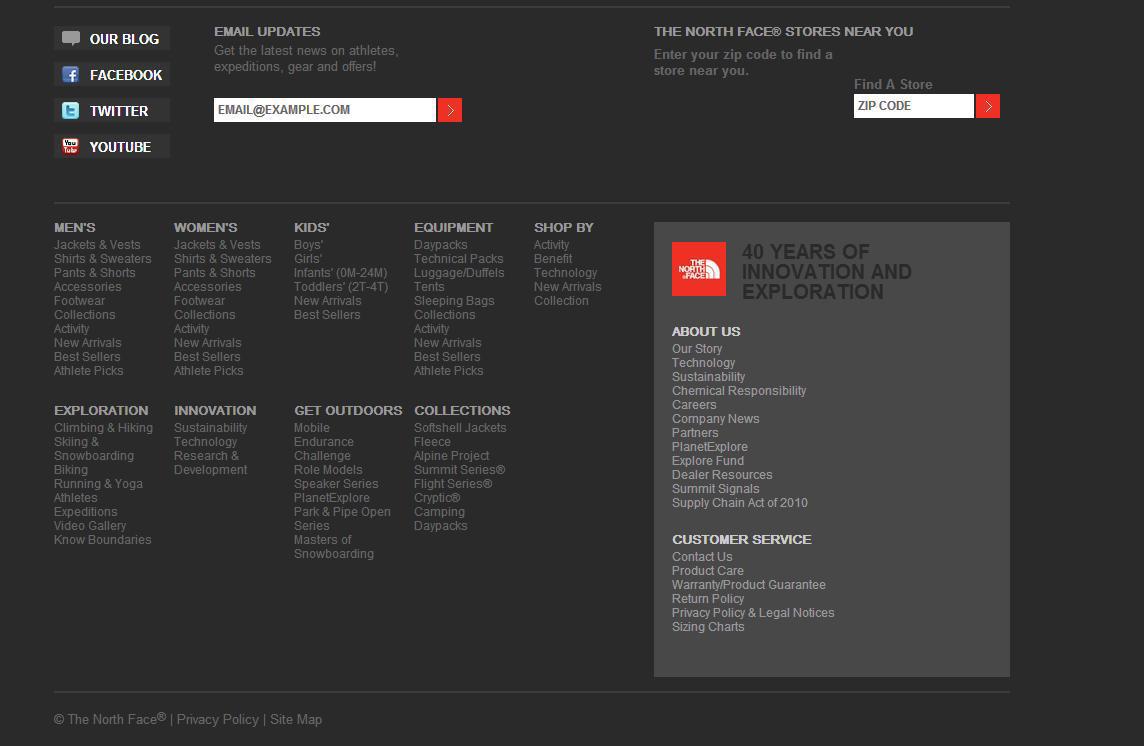Open Chemical Responsibility link
Image resolution: width=1144 pixels, height=746 pixels.
(x=739, y=391)
